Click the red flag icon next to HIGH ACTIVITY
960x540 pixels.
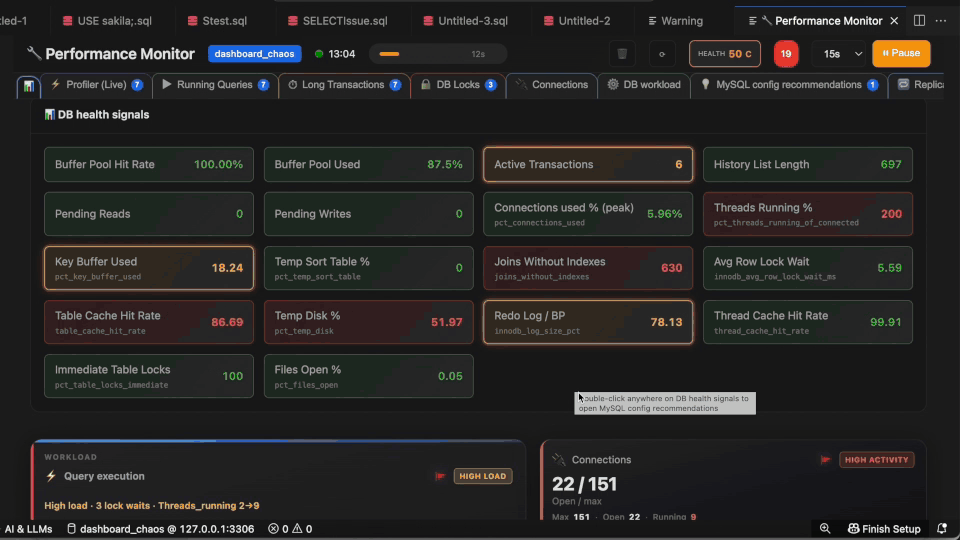(x=825, y=459)
